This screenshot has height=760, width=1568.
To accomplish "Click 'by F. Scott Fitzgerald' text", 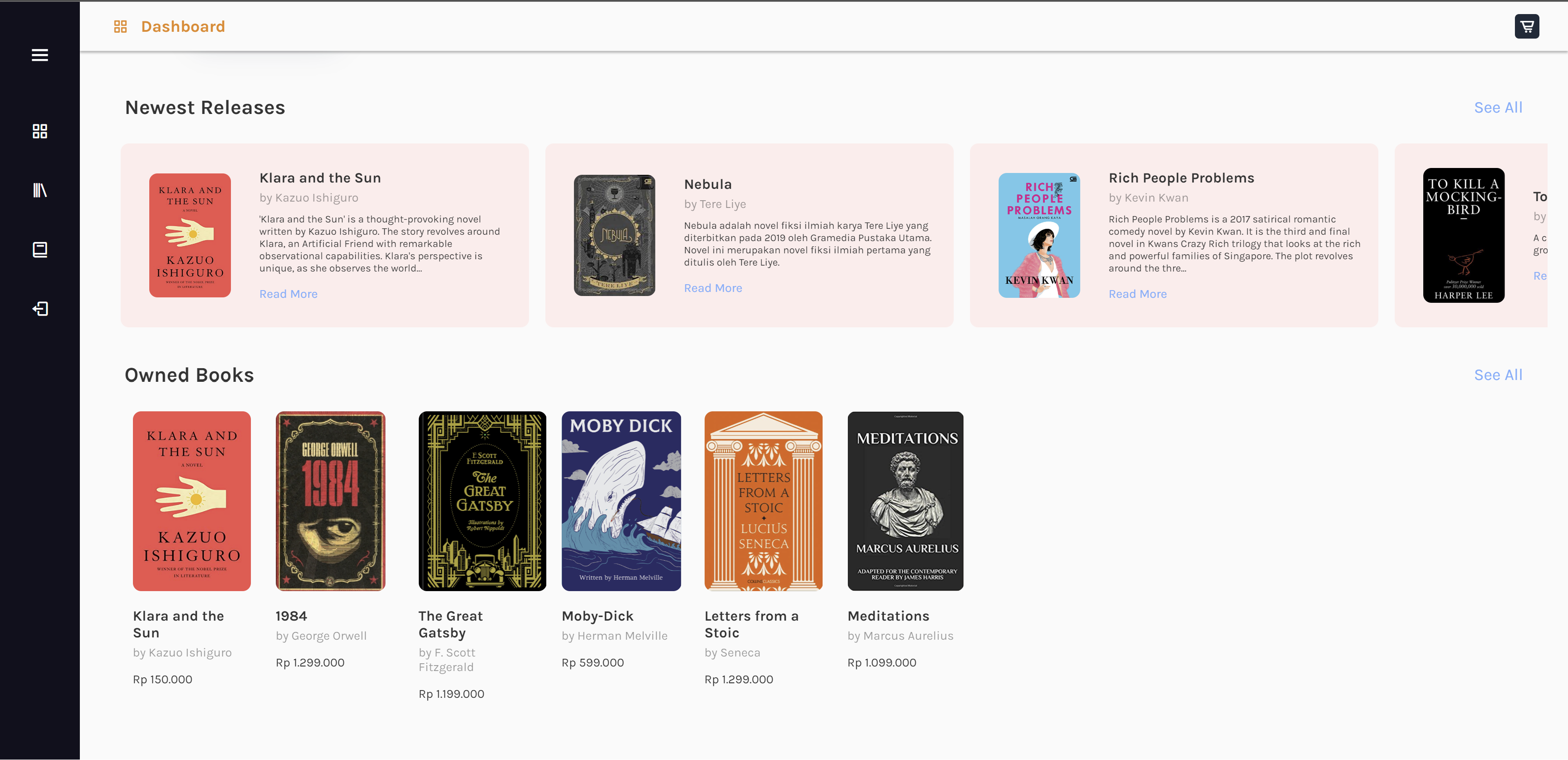I will coord(447,660).
